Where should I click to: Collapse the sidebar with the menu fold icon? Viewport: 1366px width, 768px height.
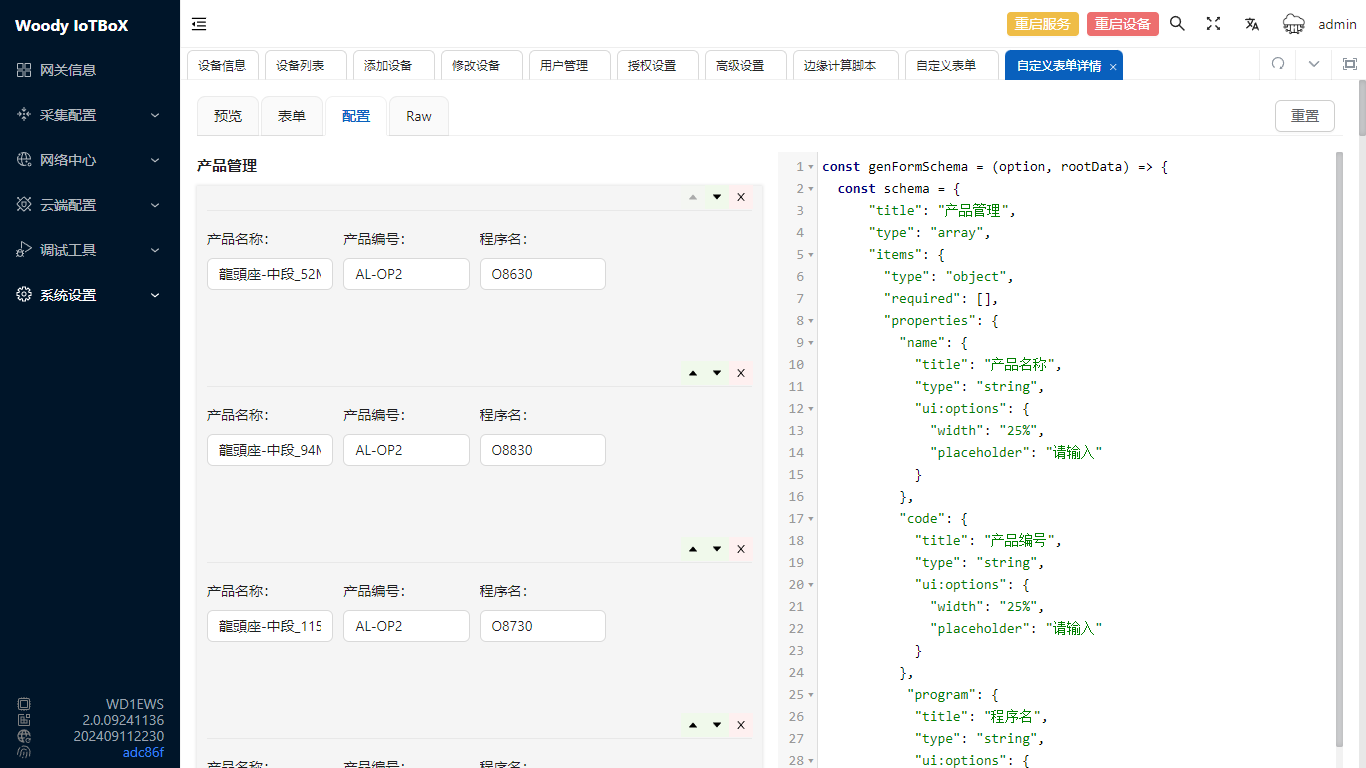click(199, 24)
